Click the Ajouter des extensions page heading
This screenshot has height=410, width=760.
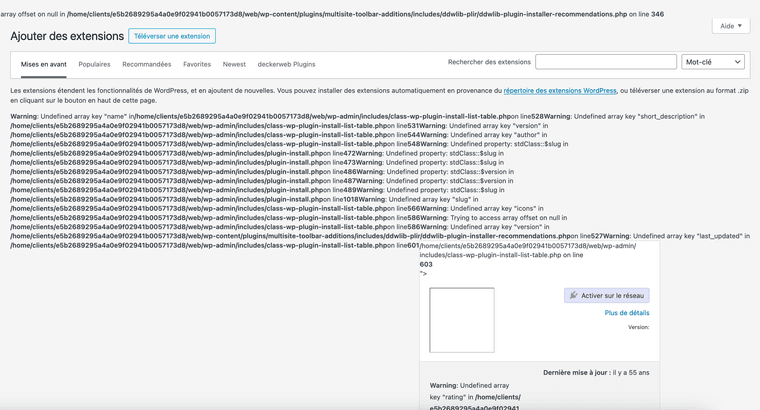pyautogui.click(x=67, y=36)
